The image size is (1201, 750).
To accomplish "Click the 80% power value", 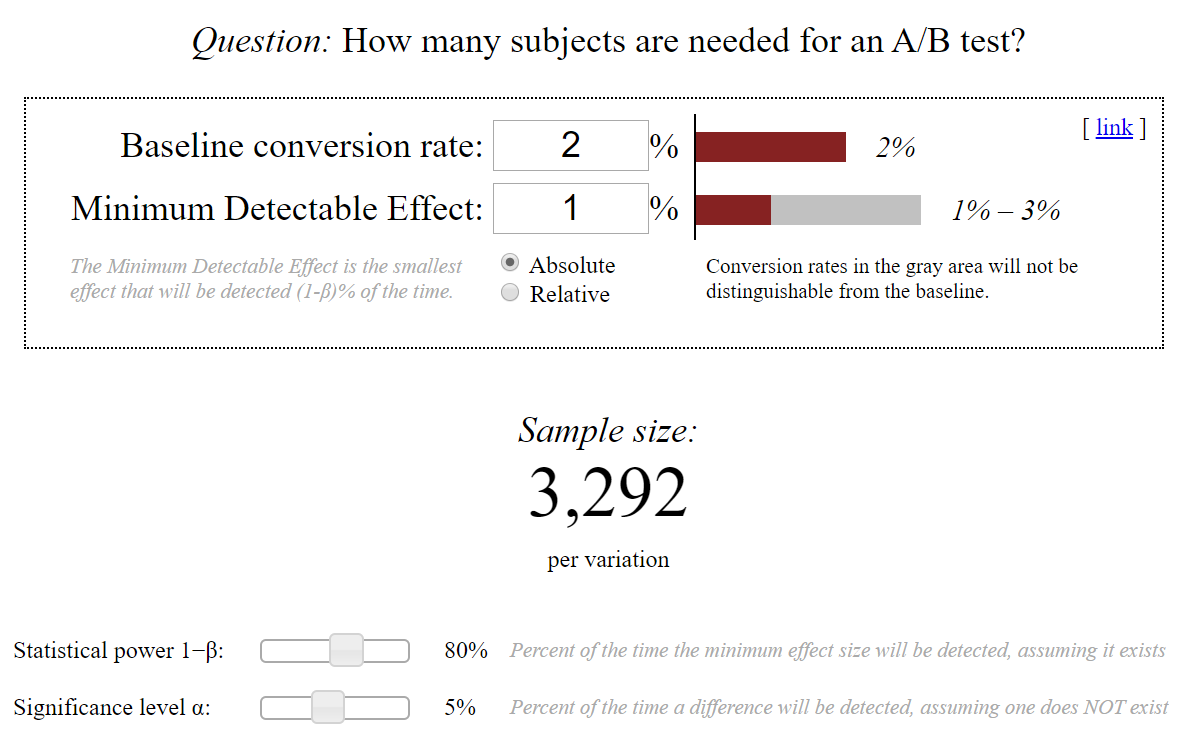I will [466, 650].
